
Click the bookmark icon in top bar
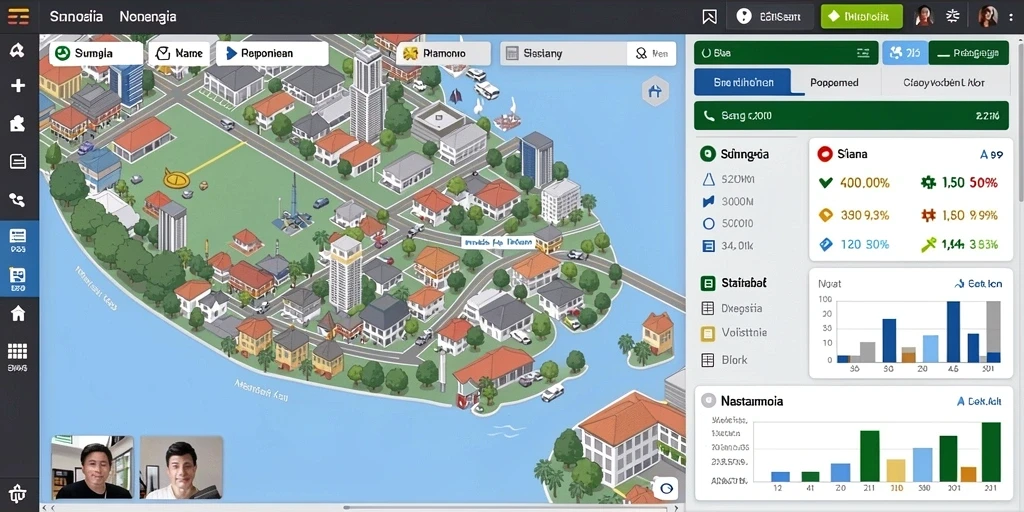[709, 17]
